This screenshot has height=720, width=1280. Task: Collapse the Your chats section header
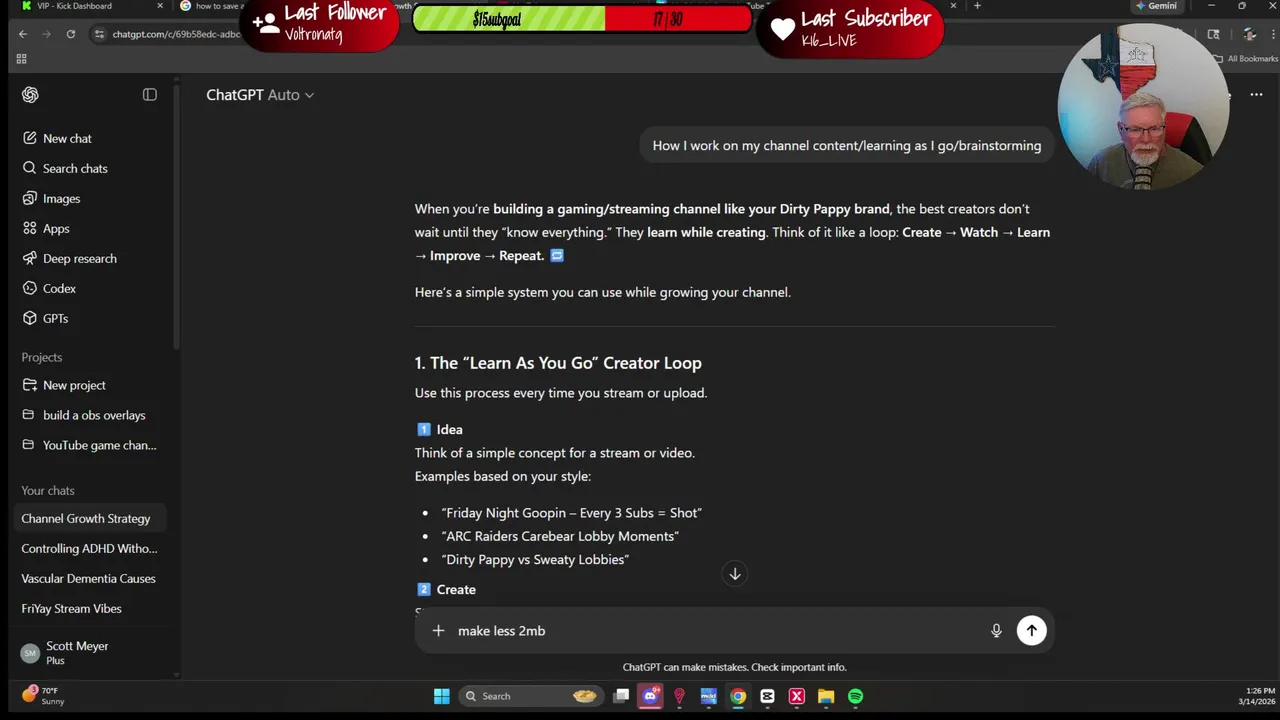point(48,490)
